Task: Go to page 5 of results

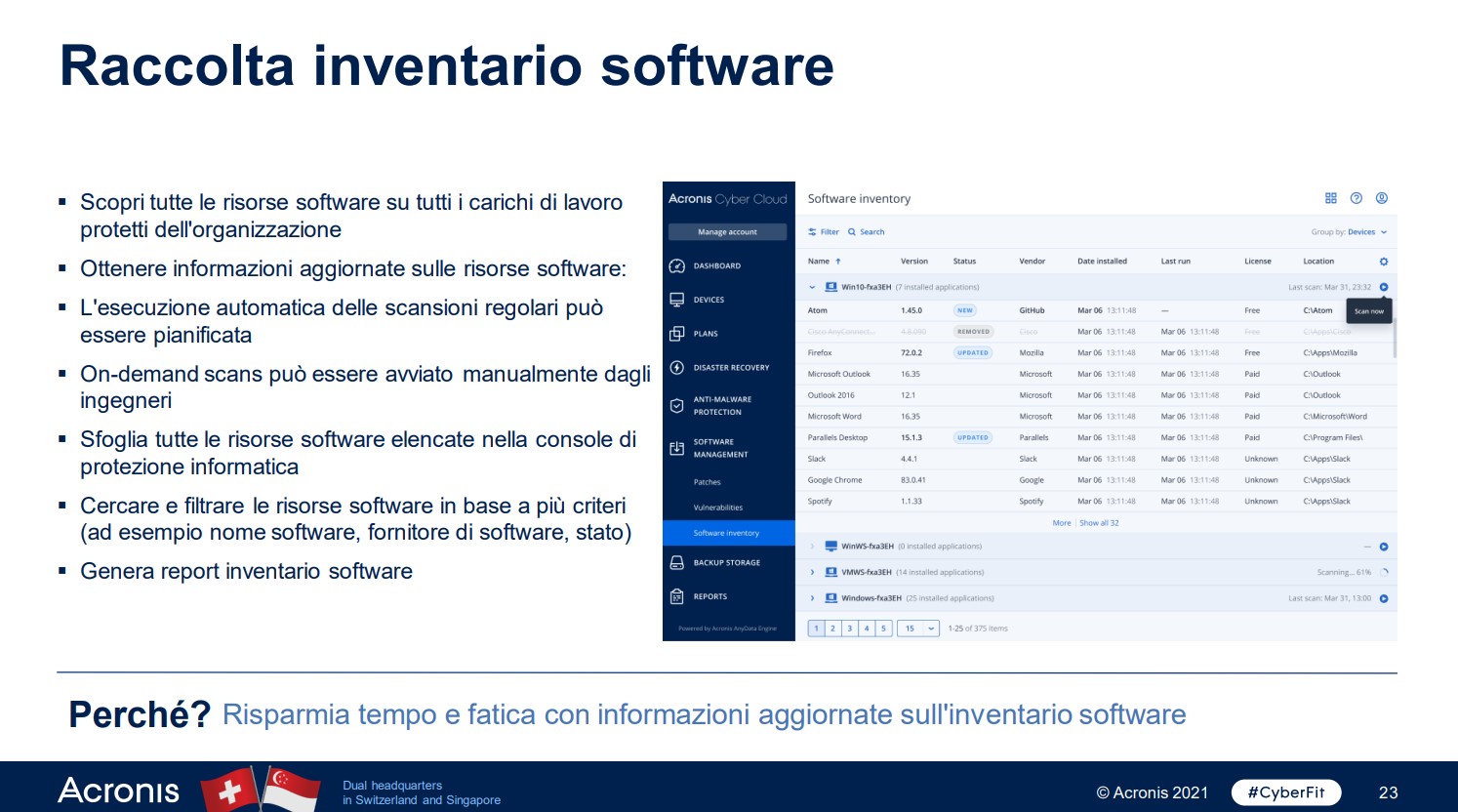Action: coord(883,629)
